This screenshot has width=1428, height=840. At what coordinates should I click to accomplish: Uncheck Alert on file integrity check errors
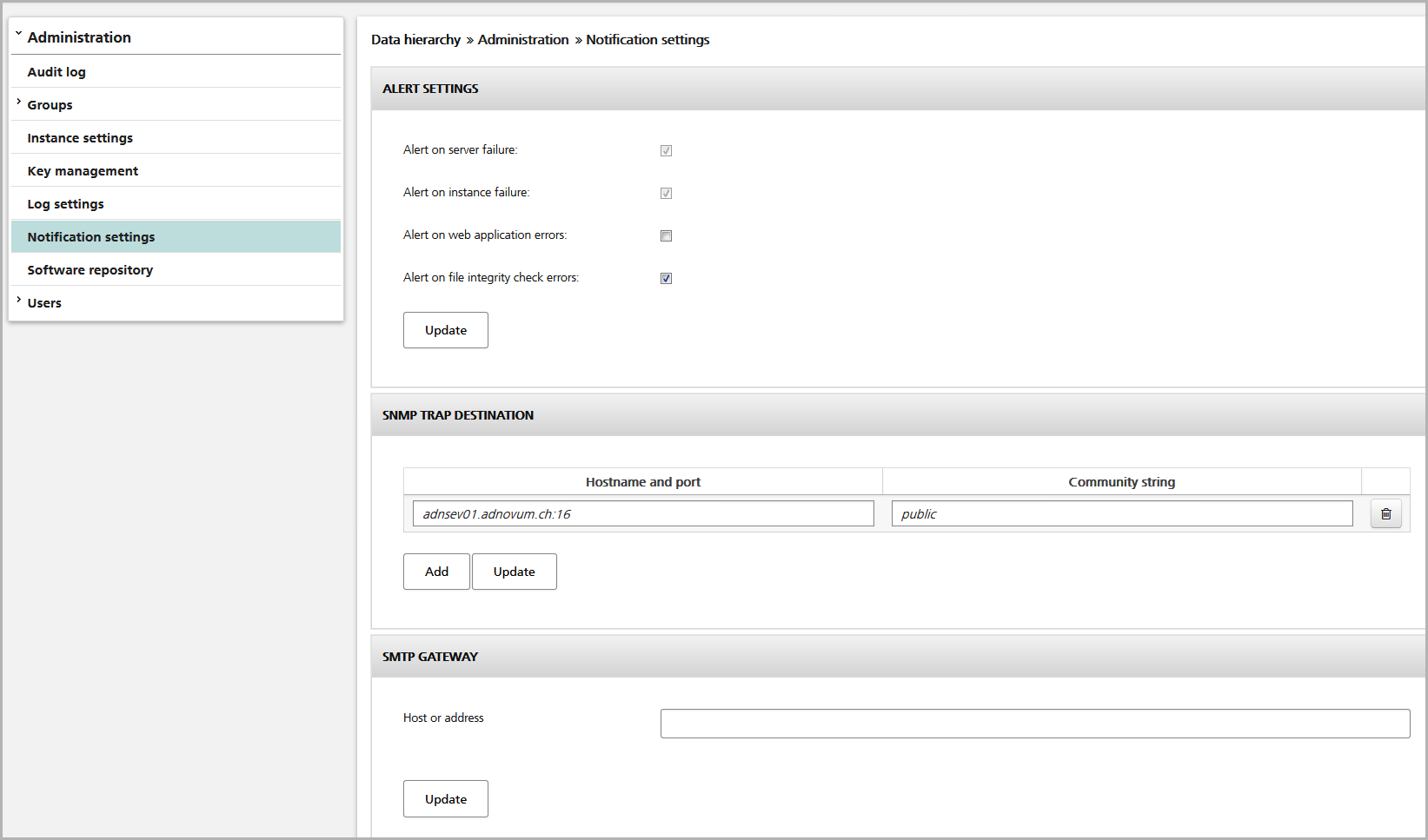(666, 278)
